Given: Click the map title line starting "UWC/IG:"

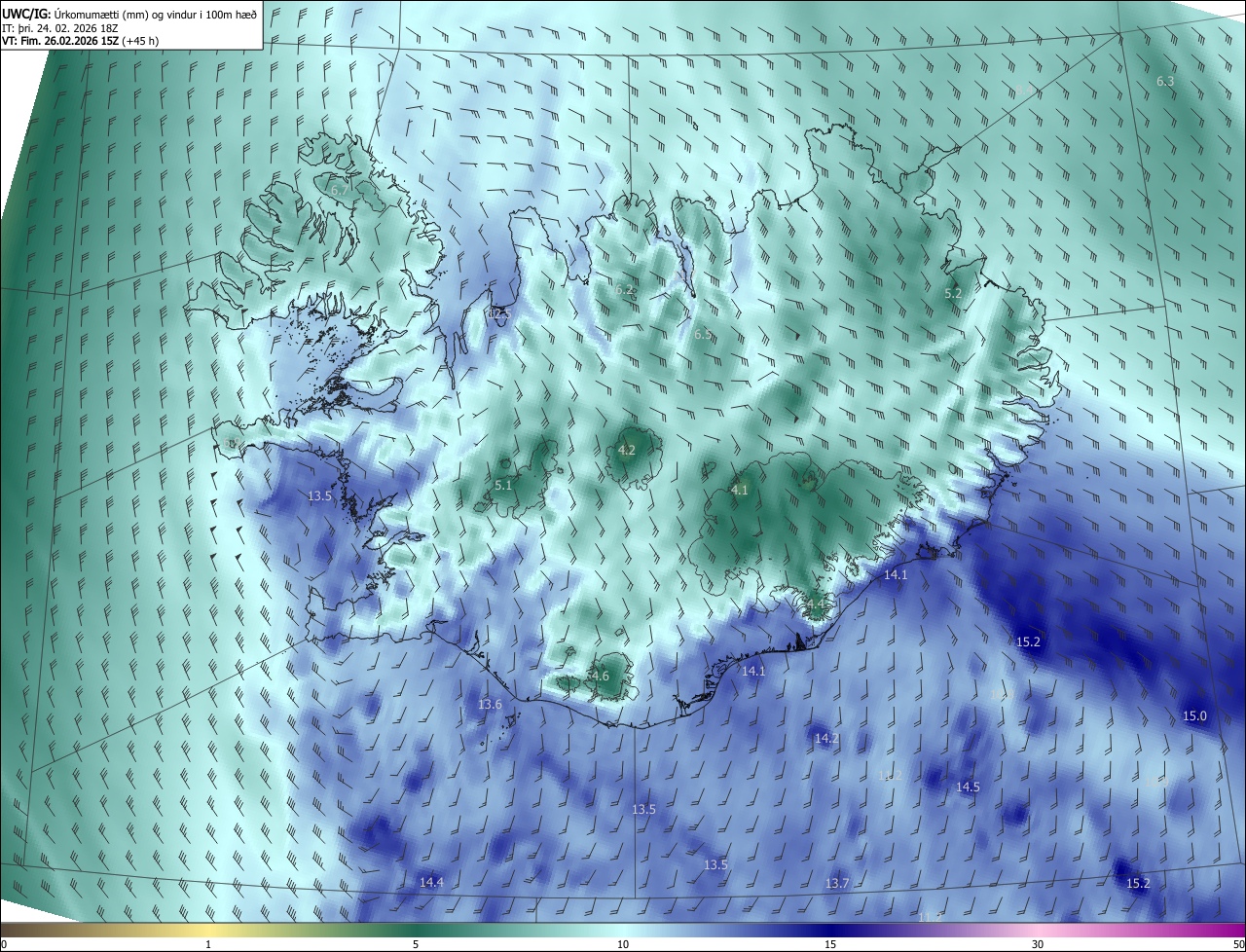Looking at the screenshot, I should pos(129,14).
